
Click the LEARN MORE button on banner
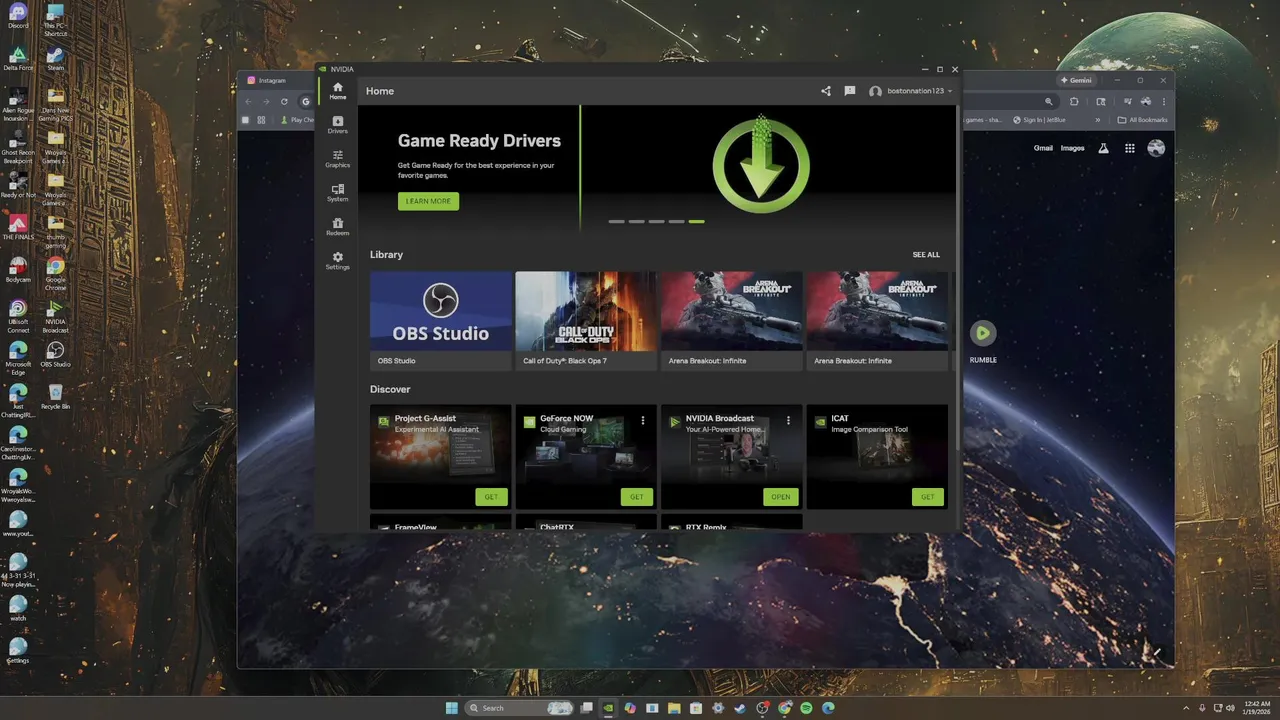pos(428,201)
